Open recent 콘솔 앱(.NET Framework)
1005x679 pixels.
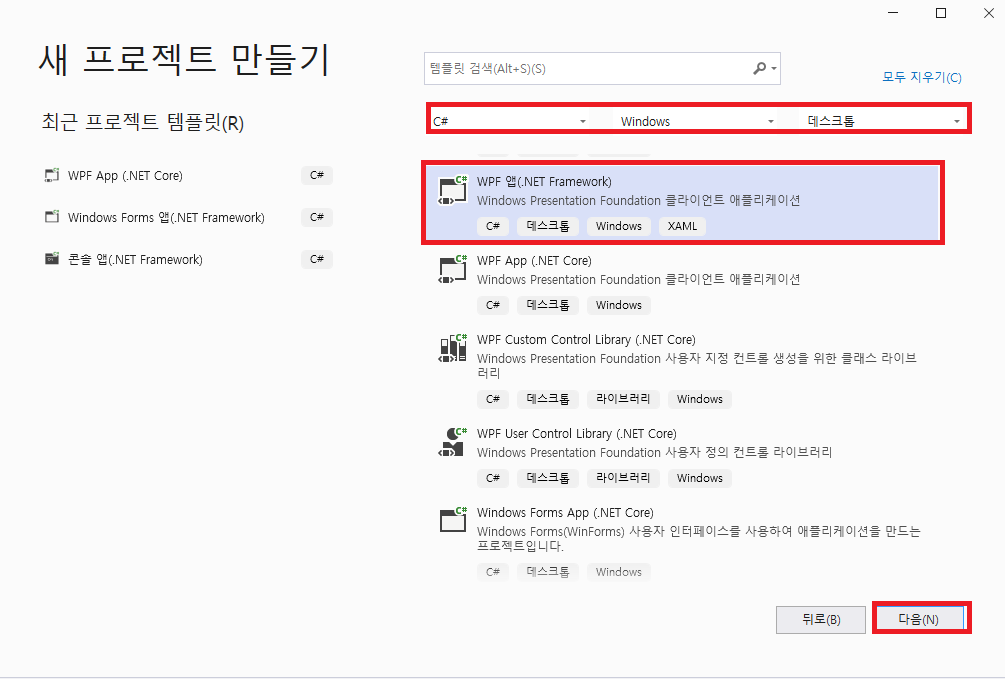(135, 260)
